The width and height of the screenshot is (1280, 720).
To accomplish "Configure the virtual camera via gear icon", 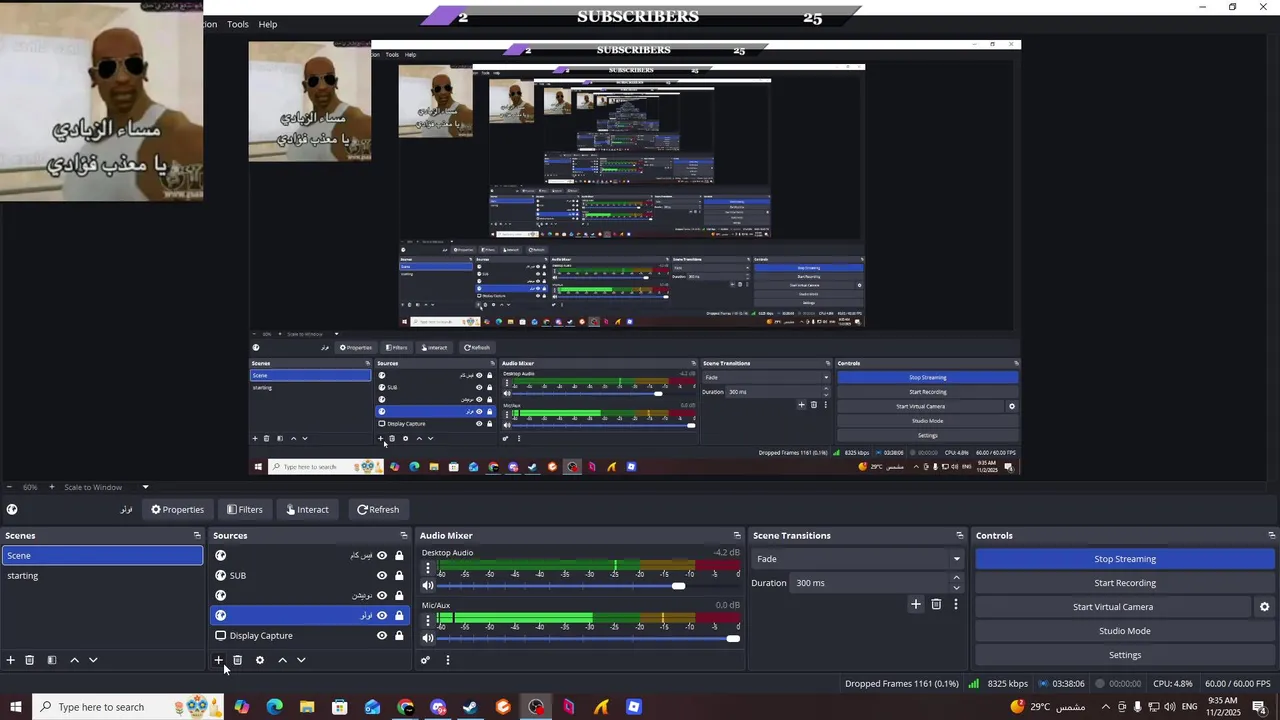I will tap(1264, 607).
